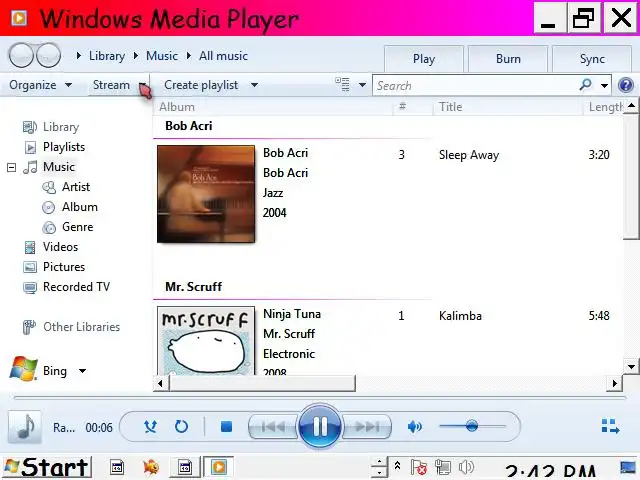This screenshot has width=640, height=480.
Task: Go back with the Back button
Action: click(21, 56)
